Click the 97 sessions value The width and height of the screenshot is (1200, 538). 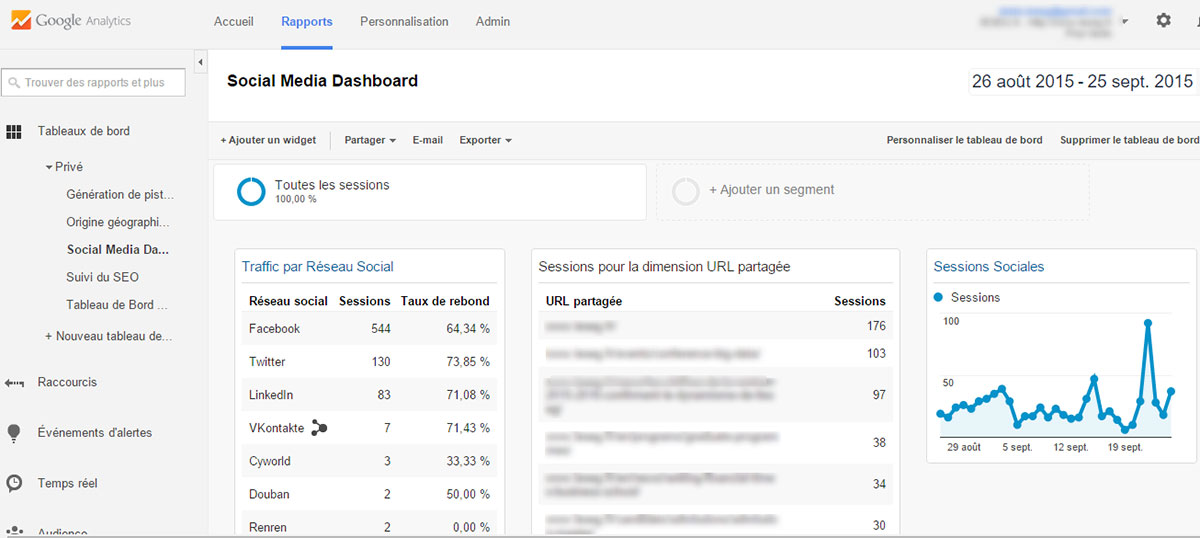point(879,395)
